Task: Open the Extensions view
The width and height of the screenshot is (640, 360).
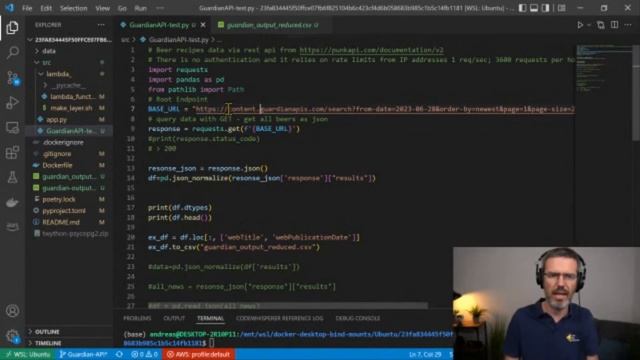Action: point(13,153)
